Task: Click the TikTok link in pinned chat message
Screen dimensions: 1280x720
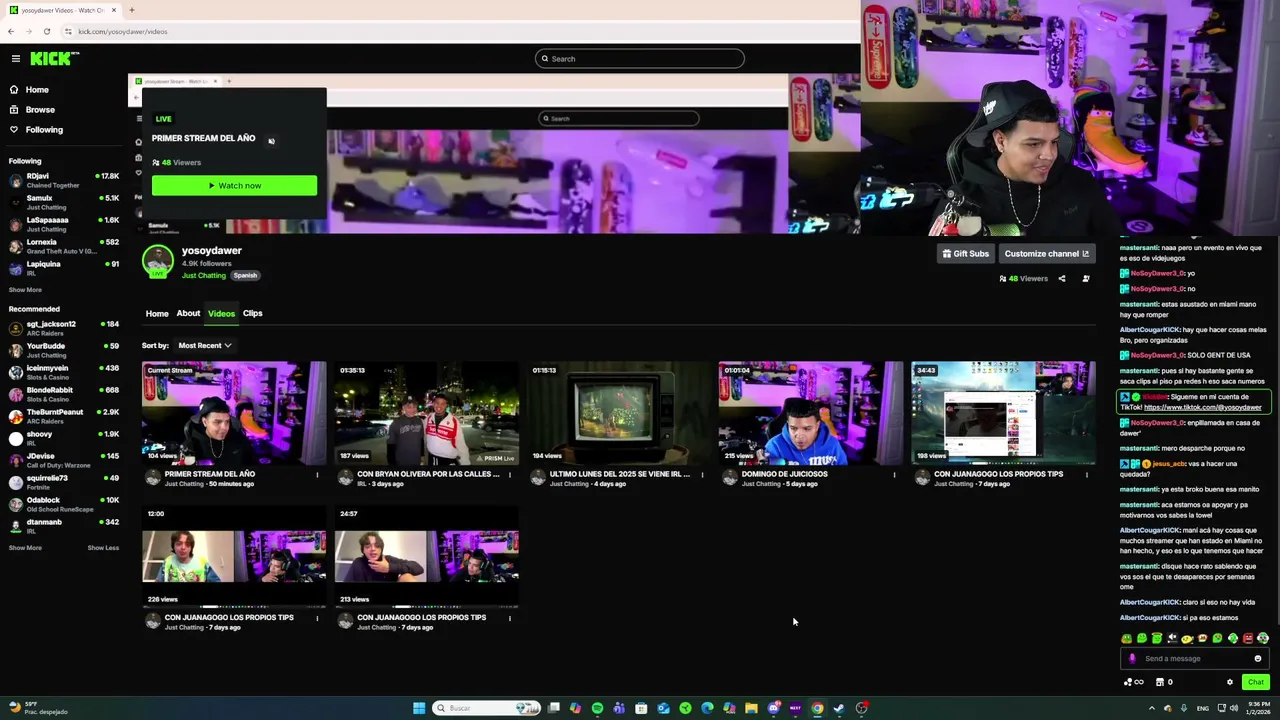Action: pos(1203,408)
